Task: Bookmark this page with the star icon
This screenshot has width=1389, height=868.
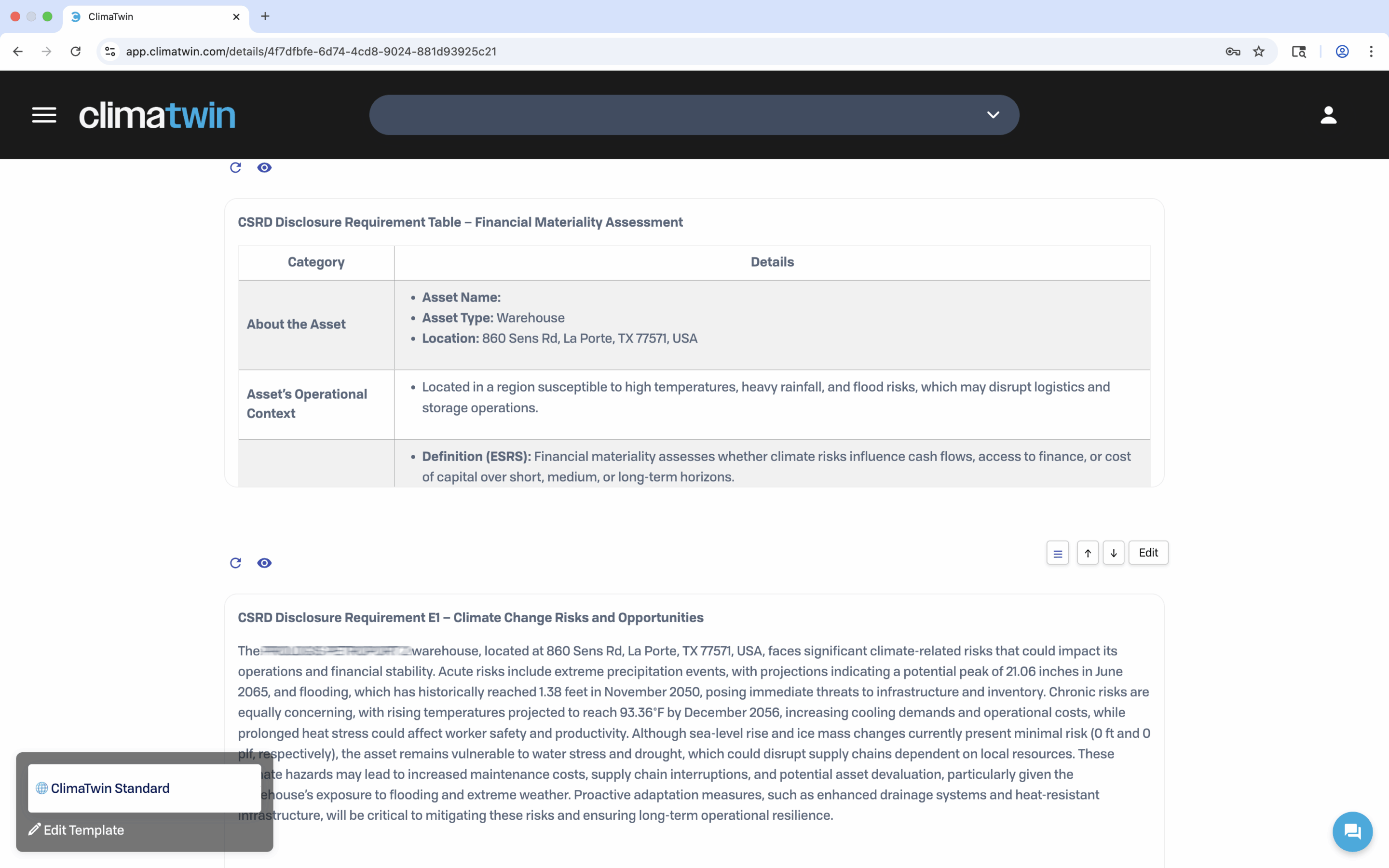Action: pos(1259,52)
